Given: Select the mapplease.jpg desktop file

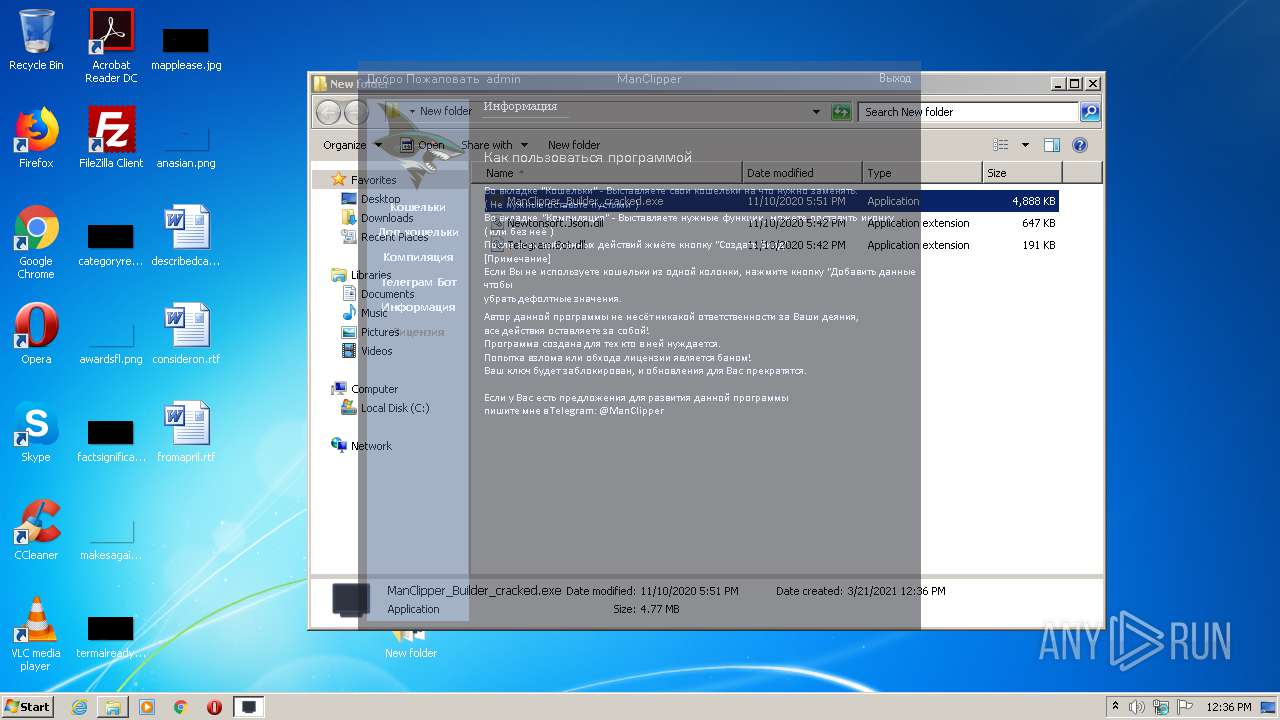Looking at the screenshot, I should click(186, 48).
